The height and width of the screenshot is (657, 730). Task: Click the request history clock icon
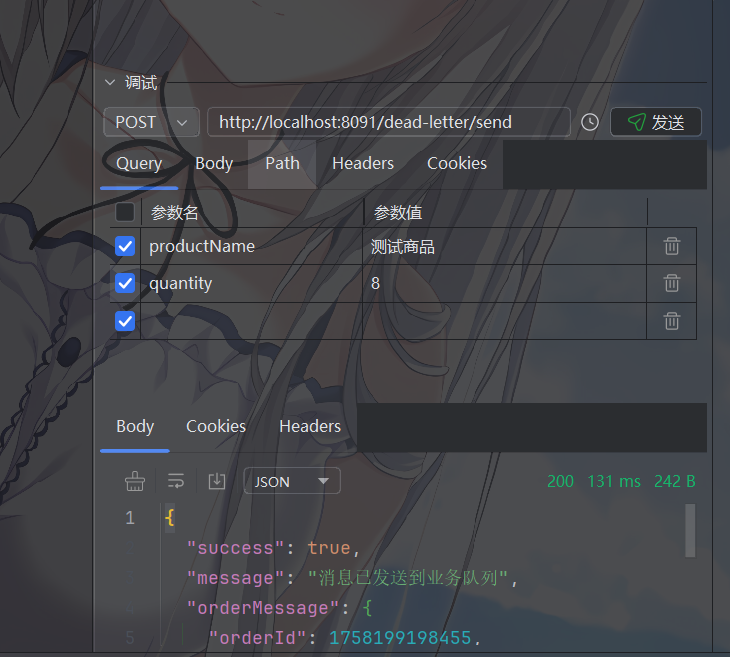point(590,122)
